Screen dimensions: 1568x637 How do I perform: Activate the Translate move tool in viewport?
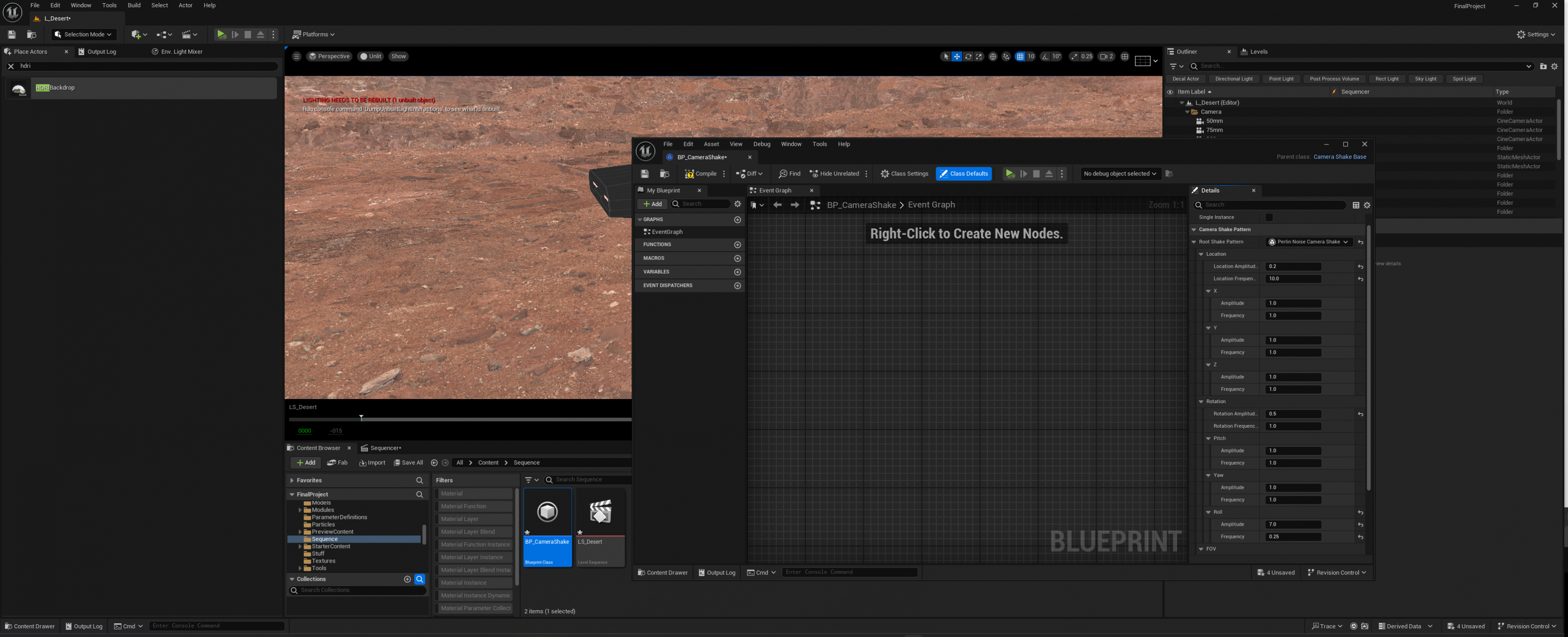(957, 57)
